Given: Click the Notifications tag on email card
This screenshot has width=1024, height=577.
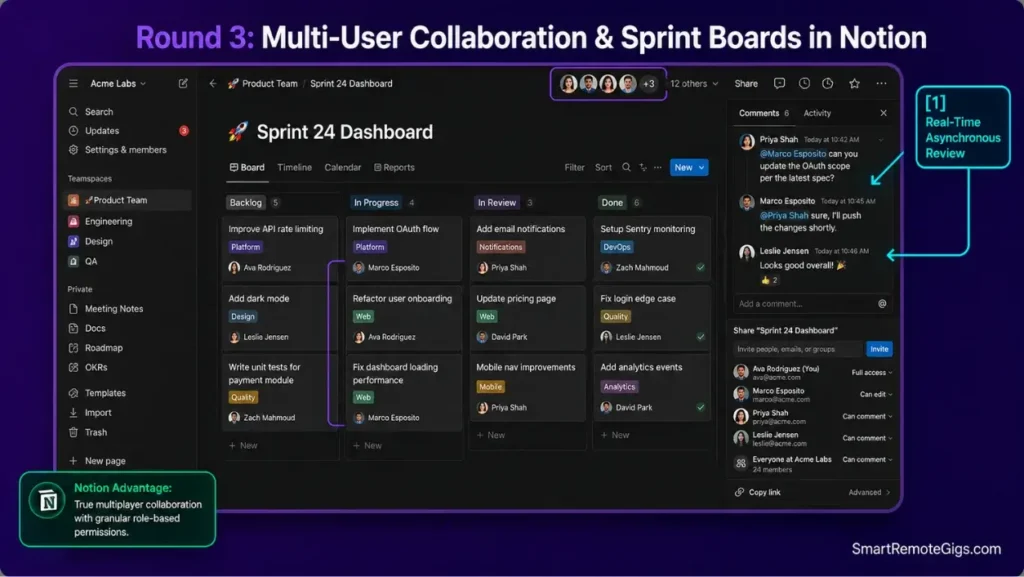Looking at the screenshot, I should click(x=500, y=247).
